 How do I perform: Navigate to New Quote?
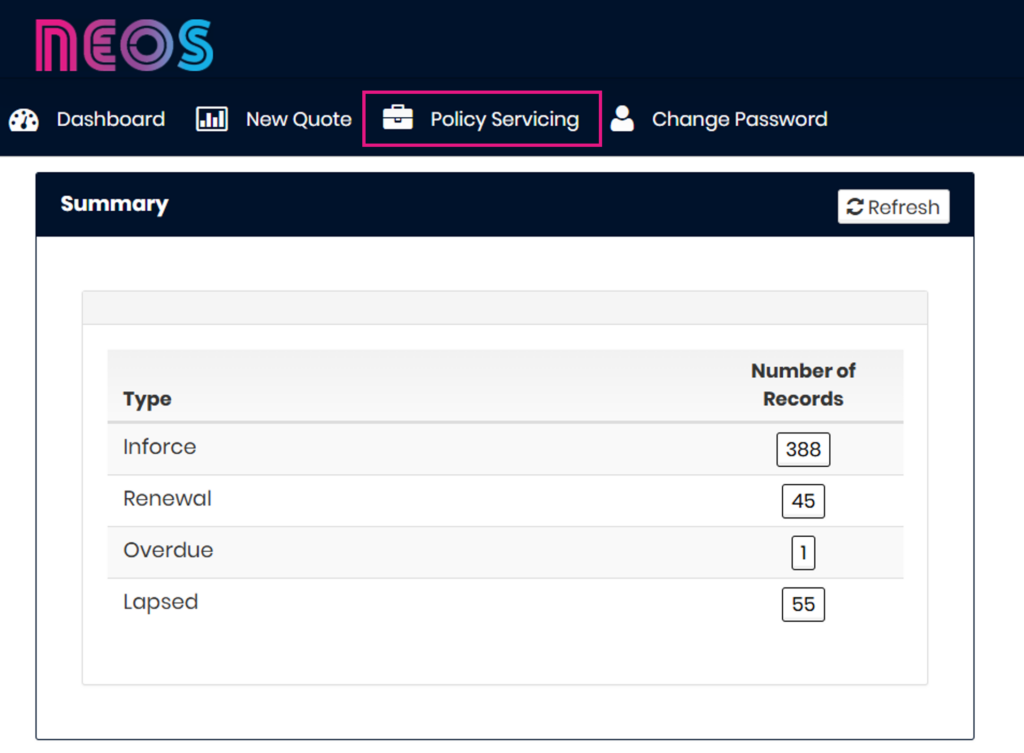(297, 119)
